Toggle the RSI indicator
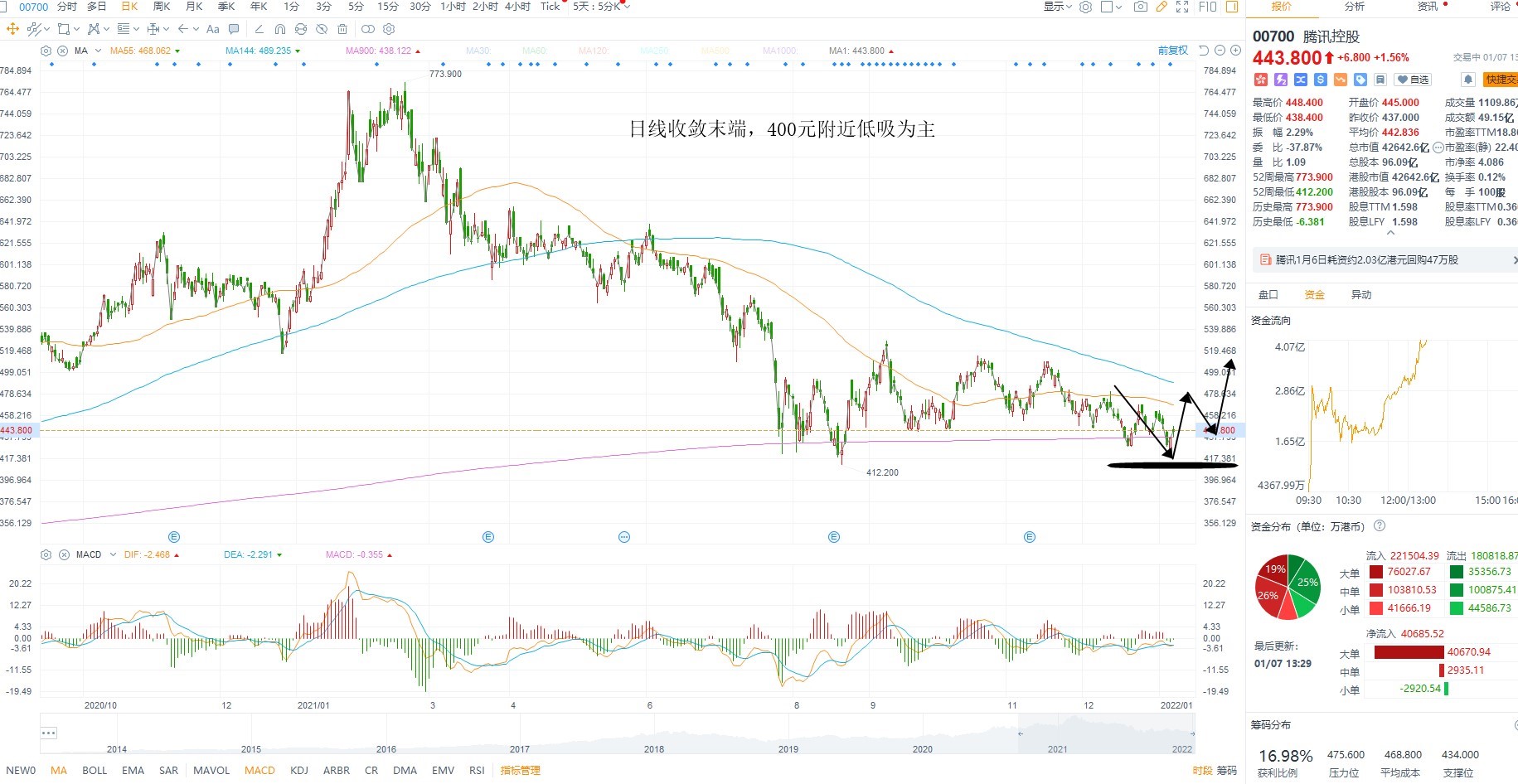 tap(477, 770)
